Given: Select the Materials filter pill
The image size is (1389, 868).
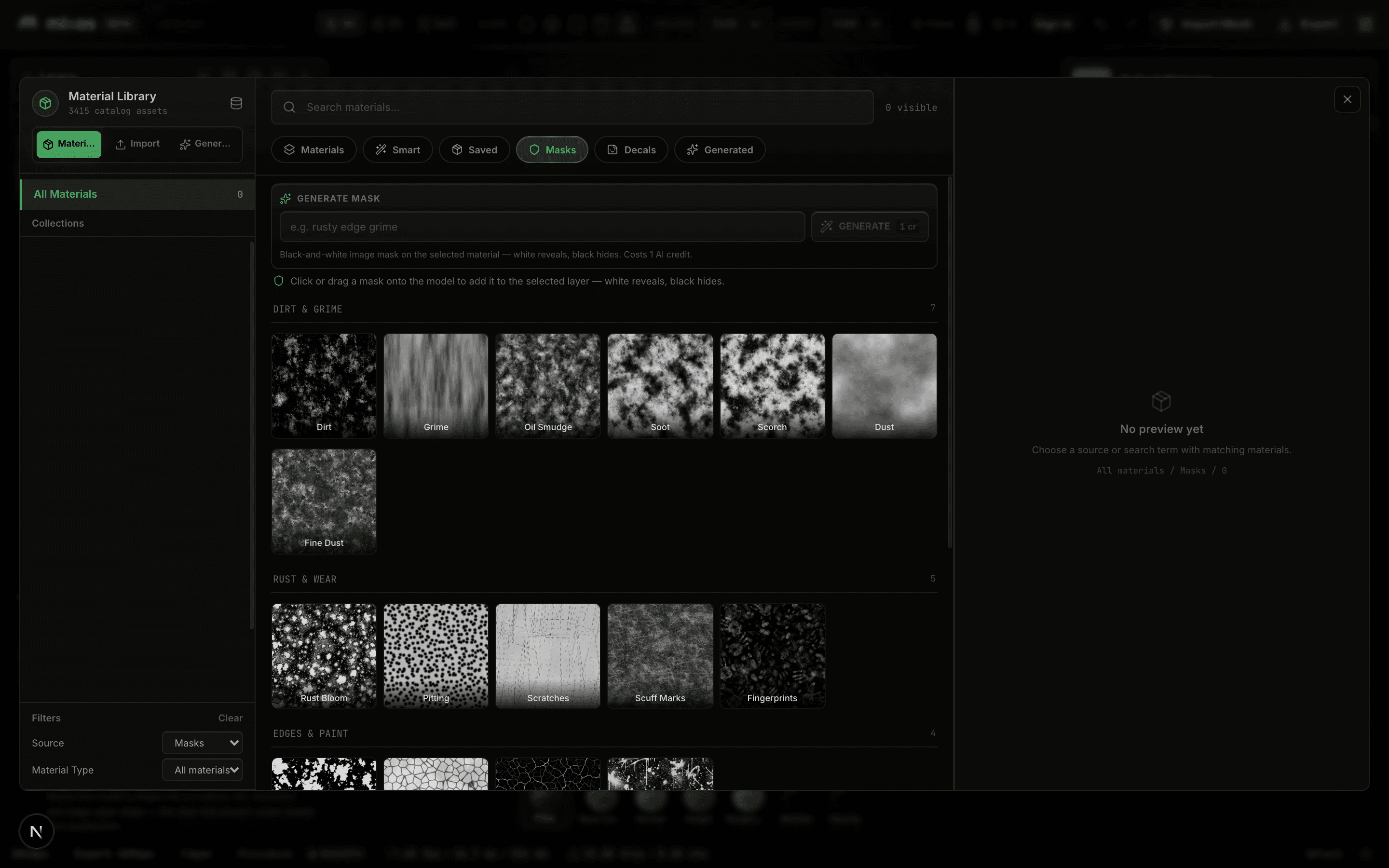Looking at the screenshot, I should point(314,150).
